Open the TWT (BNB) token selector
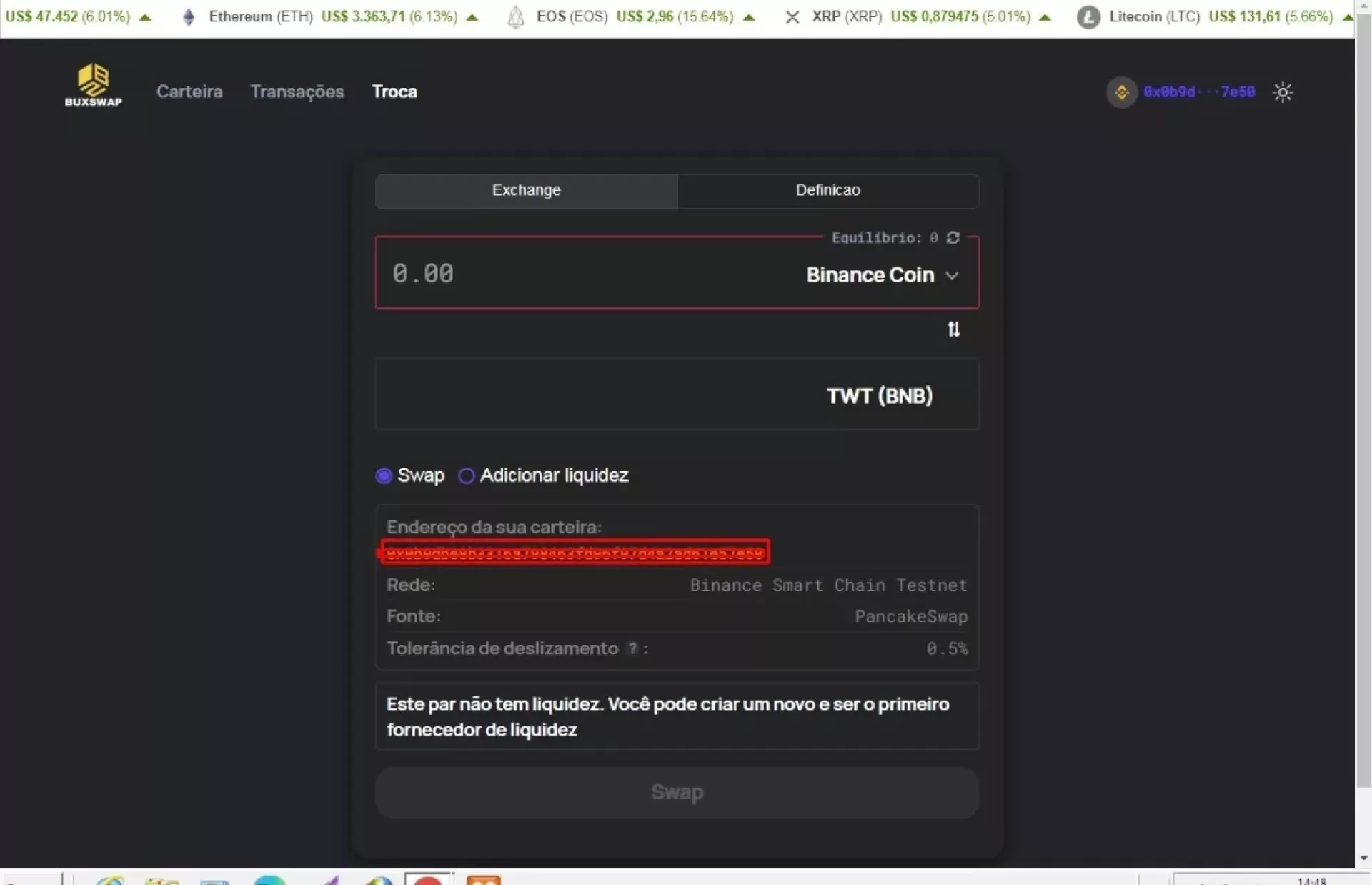The width and height of the screenshot is (1372, 885). pos(879,396)
